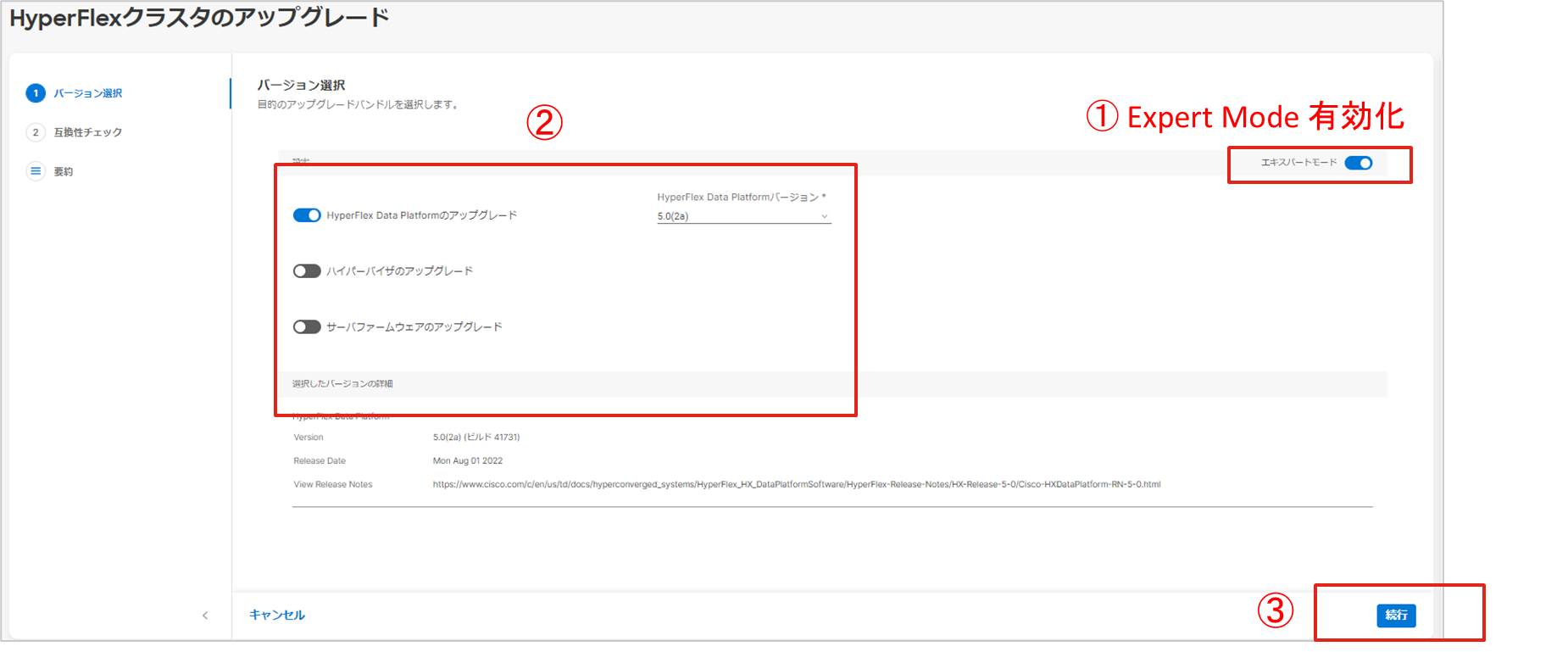The height and width of the screenshot is (652, 1568).
Task: Select the 要約 step in sidebar
Action: click(x=64, y=171)
